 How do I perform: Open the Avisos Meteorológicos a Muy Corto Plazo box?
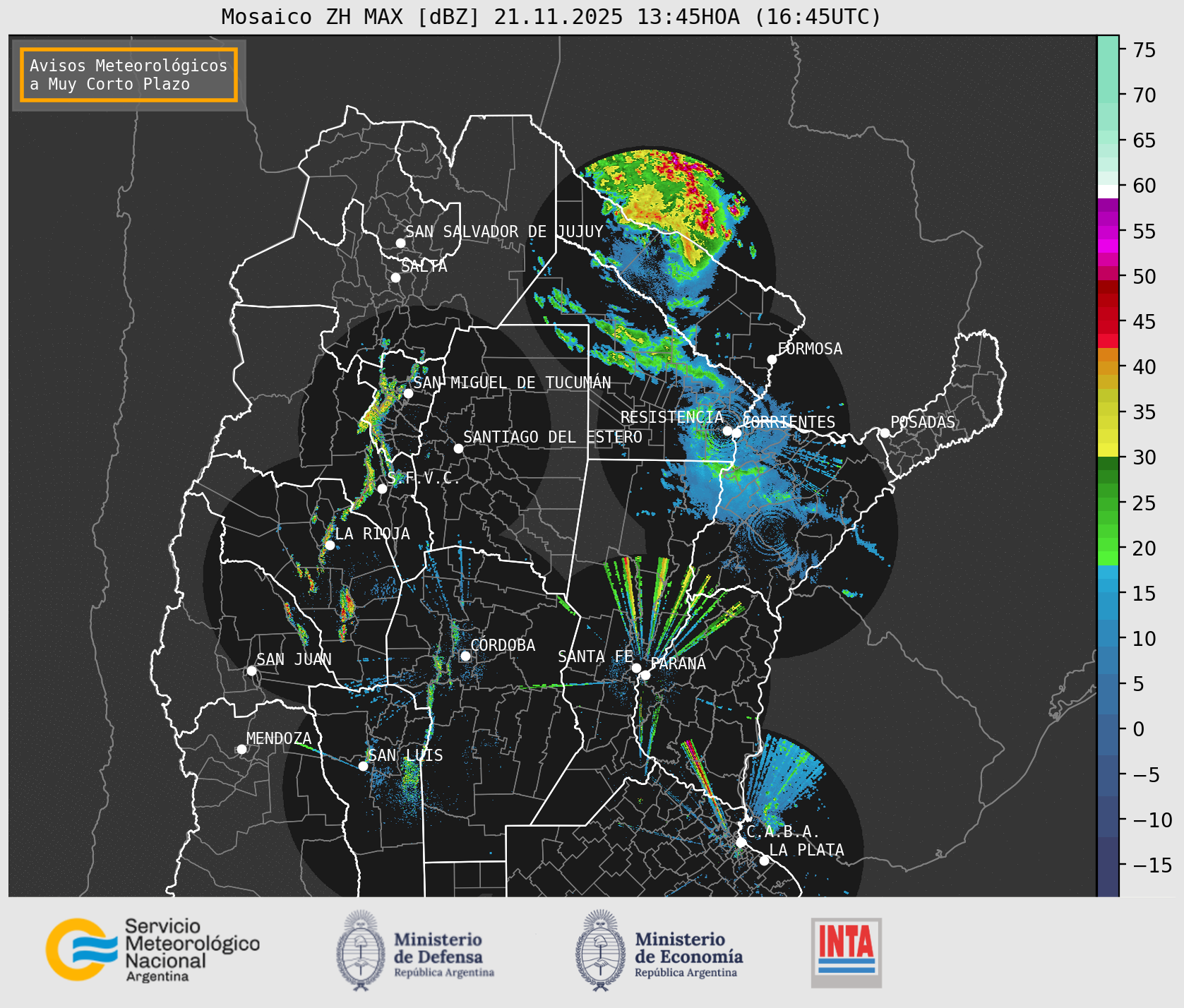point(128,75)
